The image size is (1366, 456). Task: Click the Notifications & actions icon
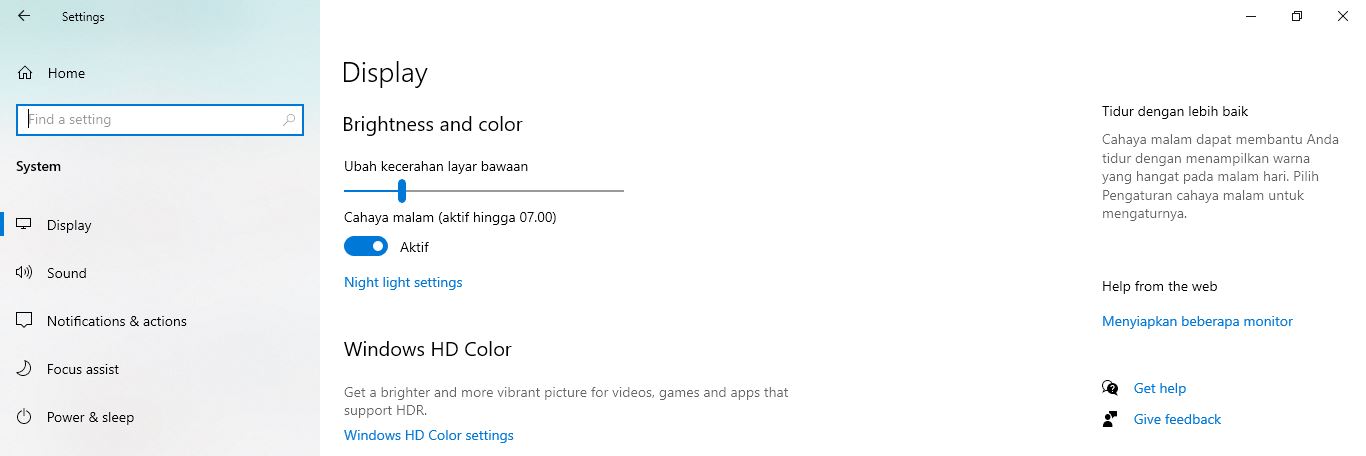pos(25,321)
